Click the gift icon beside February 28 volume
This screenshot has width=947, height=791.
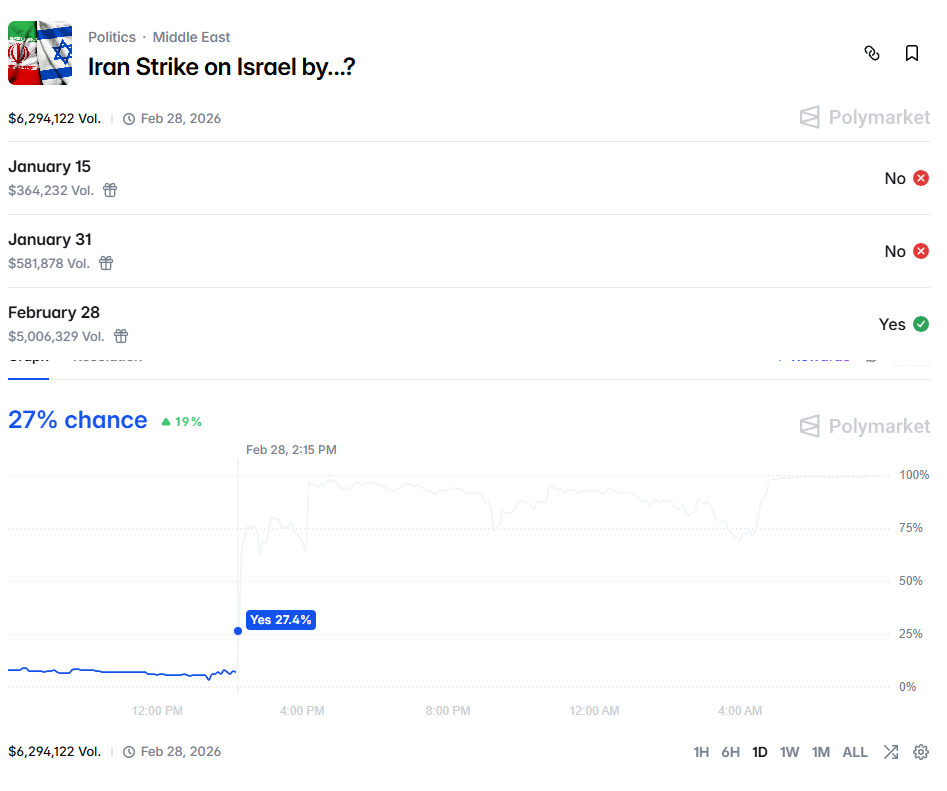click(x=121, y=336)
